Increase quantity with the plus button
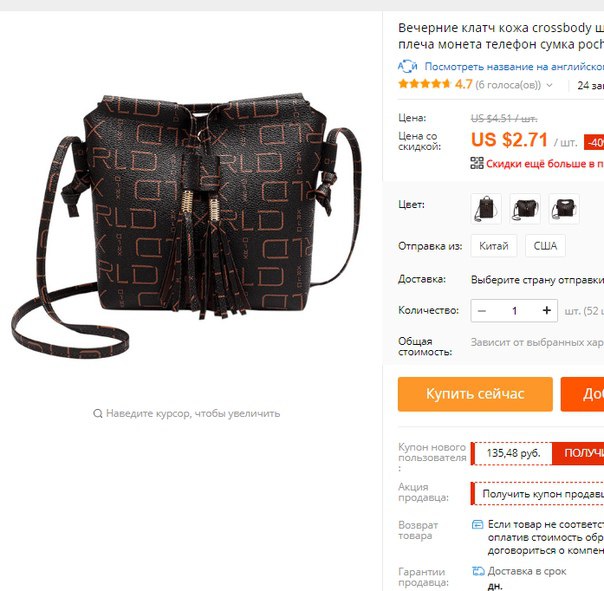This screenshot has width=604, height=591. click(x=546, y=310)
